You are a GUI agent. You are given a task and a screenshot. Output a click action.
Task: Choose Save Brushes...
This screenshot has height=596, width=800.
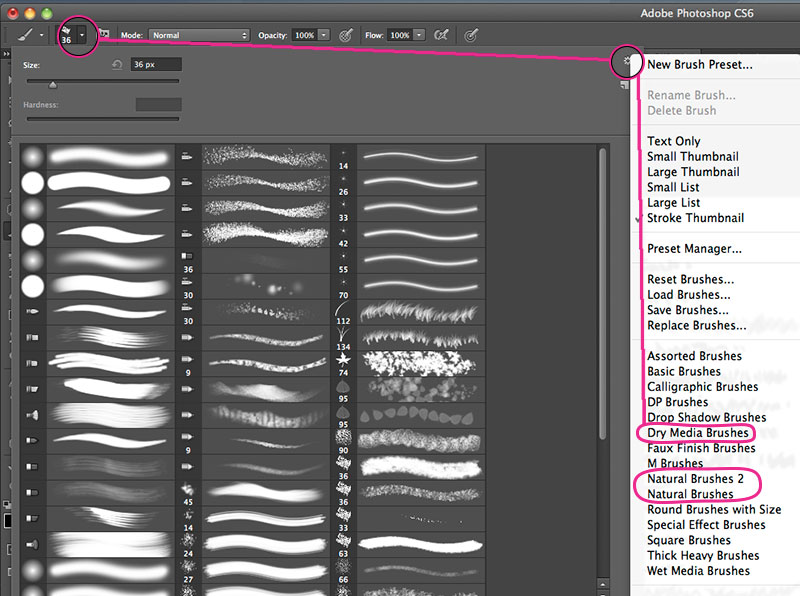688,310
